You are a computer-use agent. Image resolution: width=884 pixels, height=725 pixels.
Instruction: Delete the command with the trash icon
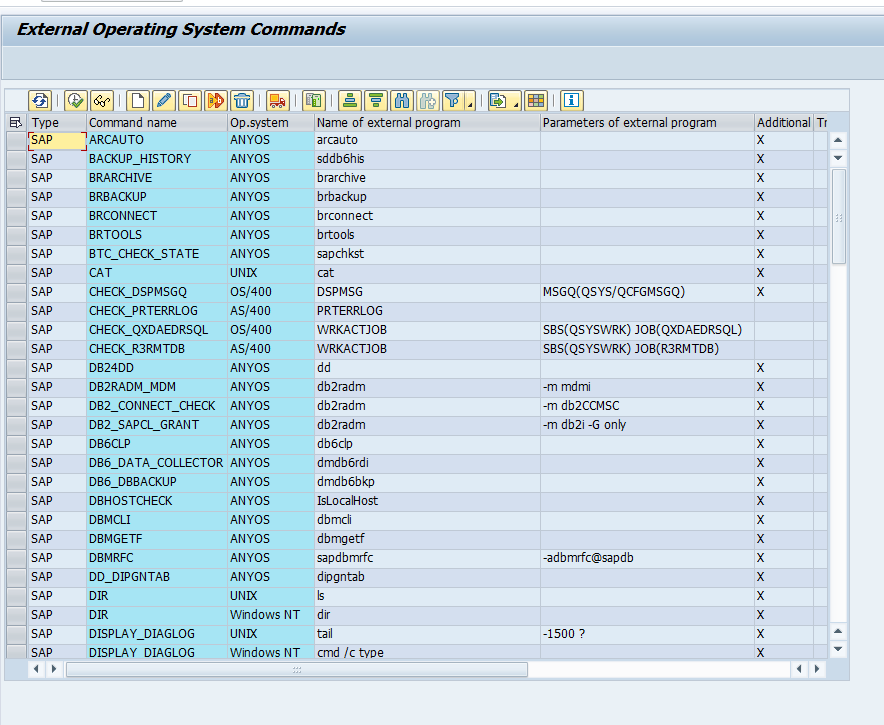[x=241, y=100]
